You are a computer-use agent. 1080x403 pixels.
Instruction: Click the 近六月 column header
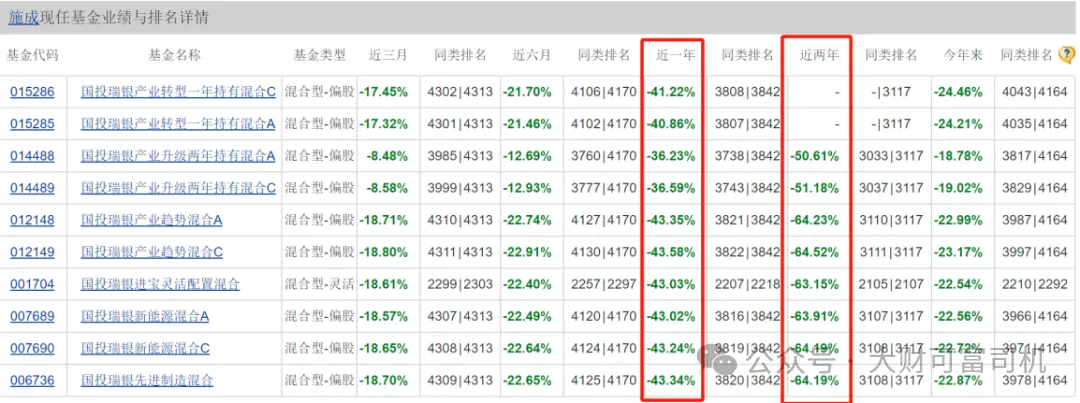pos(532,56)
